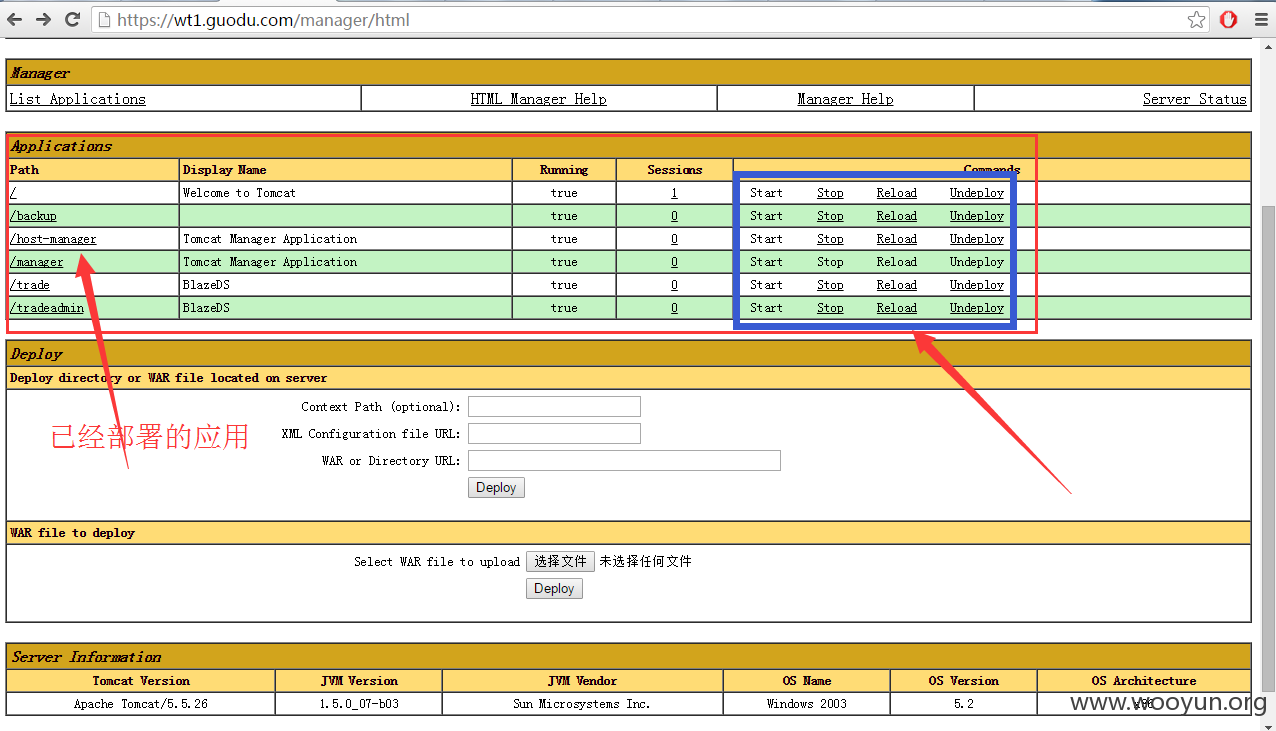Select the Sun Microsystems Inc. vendor cell
This screenshot has width=1276, height=731.
582,704
